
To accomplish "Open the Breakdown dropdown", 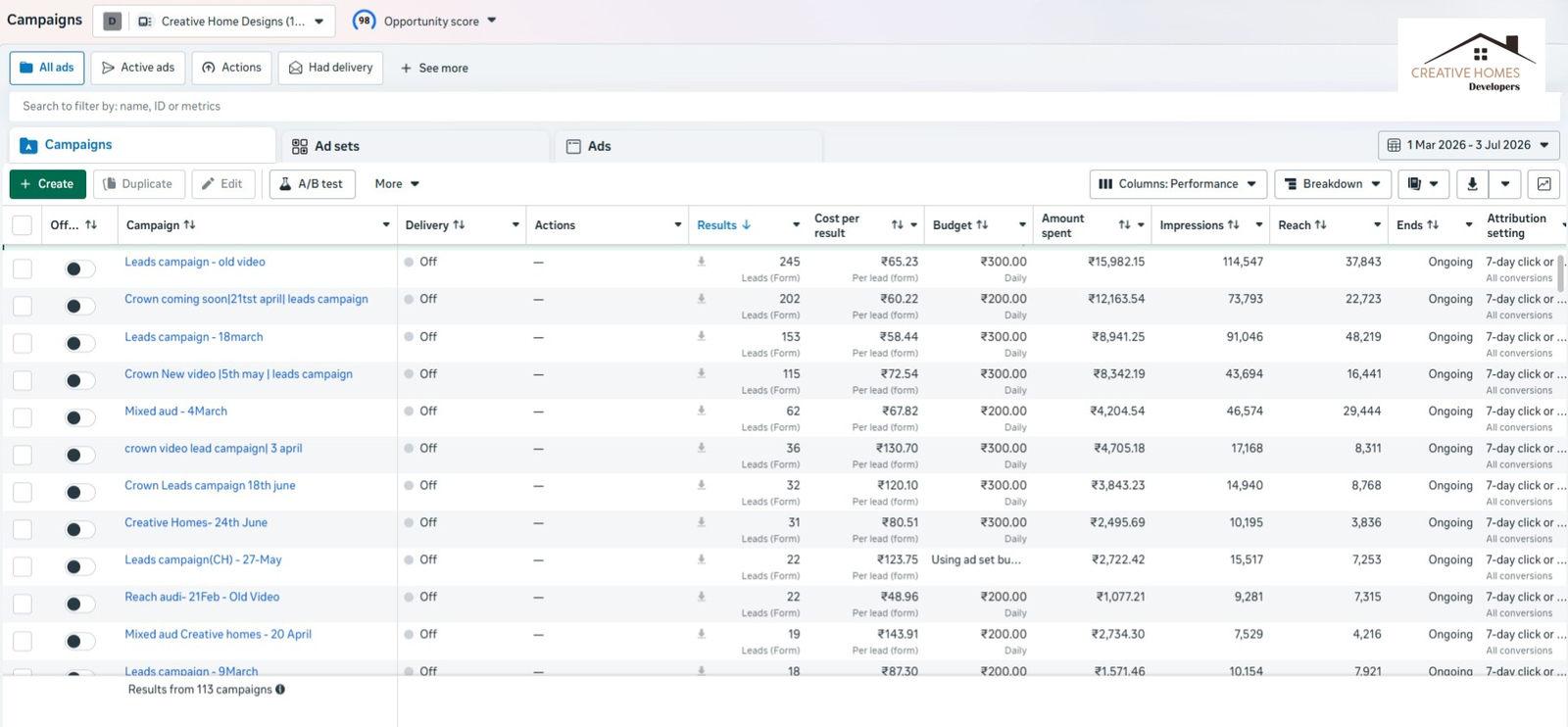I will tap(1333, 184).
